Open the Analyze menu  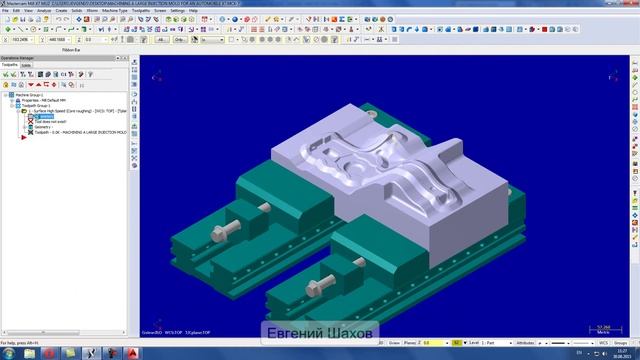[x=44, y=11]
